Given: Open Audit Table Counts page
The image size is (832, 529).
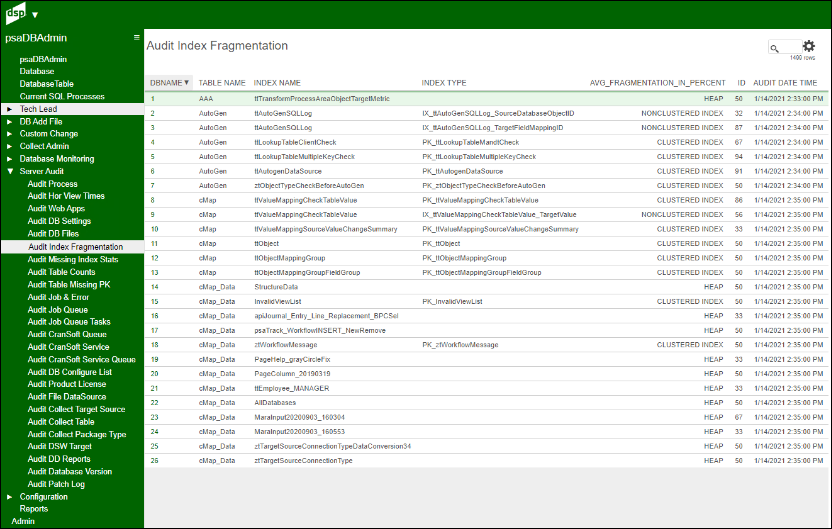Looking at the screenshot, I should point(62,272).
